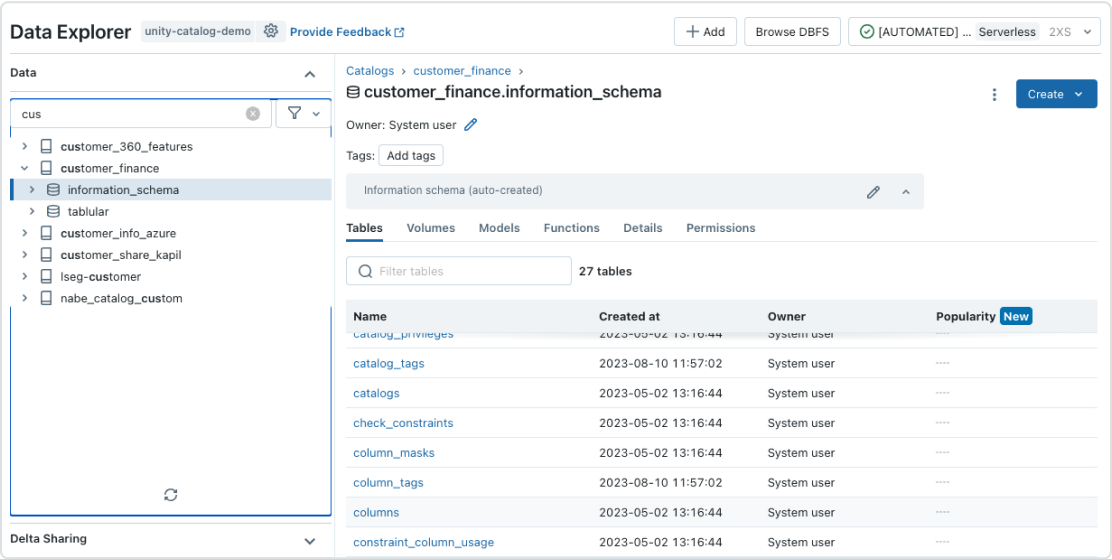1112x559 pixels.
Task: Clear the catalog search field
Action: [x=253, y=114]
